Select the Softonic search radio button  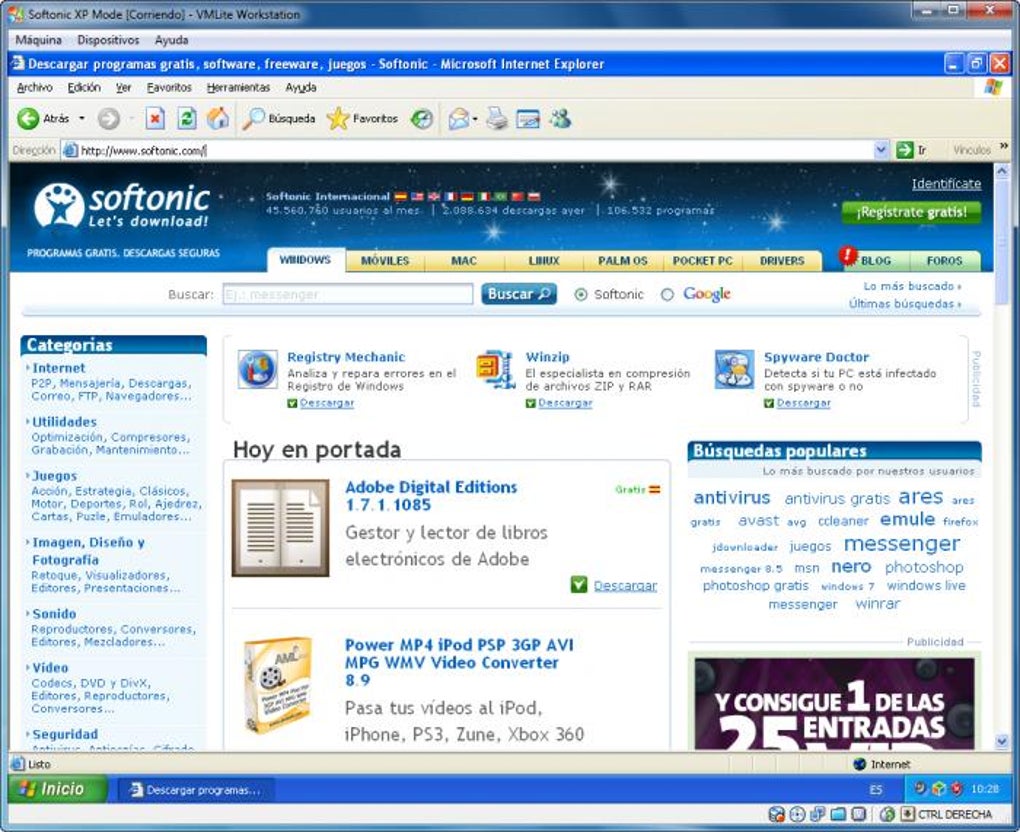pyautogui.click(x=581, y=295)
